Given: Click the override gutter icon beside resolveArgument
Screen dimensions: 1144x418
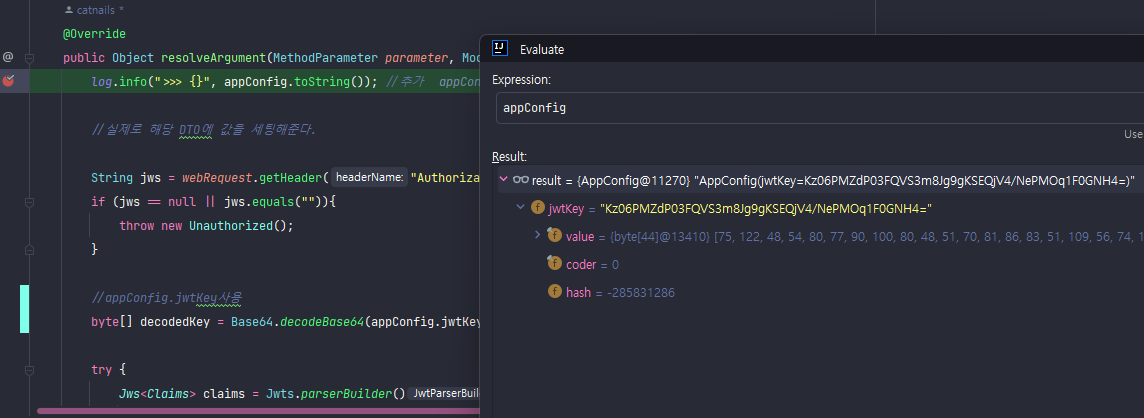Looking at the screenshot, I should click(8, 57).
